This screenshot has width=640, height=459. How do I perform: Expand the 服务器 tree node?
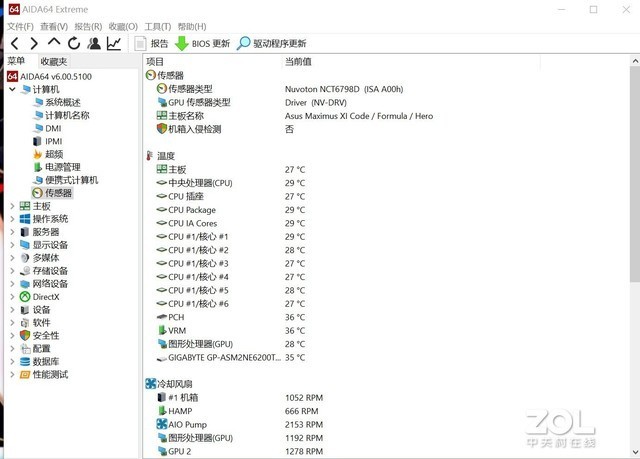(12, 232)
